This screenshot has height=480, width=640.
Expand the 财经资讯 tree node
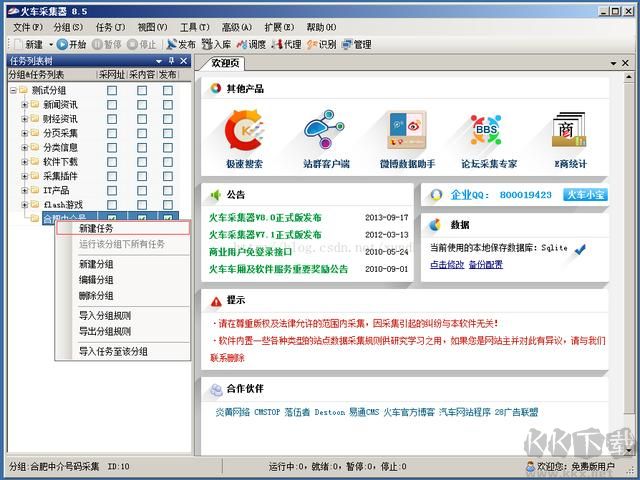click(24, 119)
